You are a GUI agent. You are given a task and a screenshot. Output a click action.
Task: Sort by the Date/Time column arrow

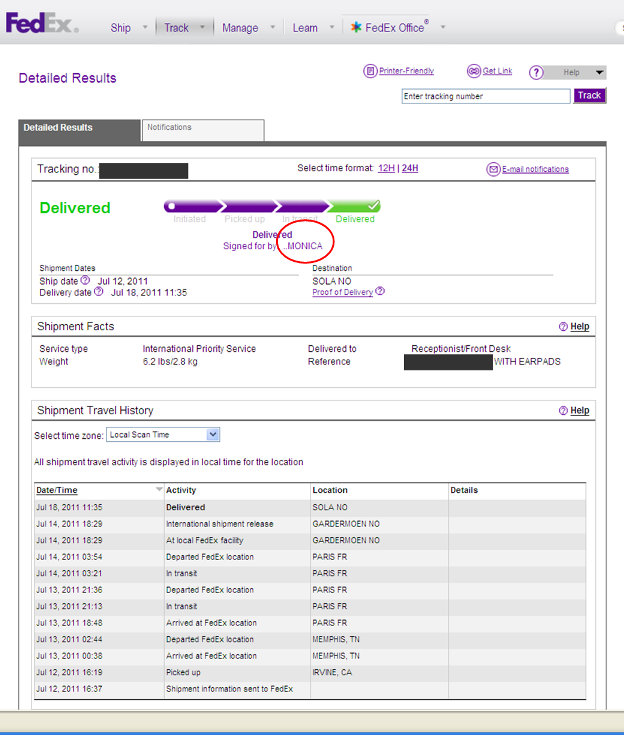[159, 489]
